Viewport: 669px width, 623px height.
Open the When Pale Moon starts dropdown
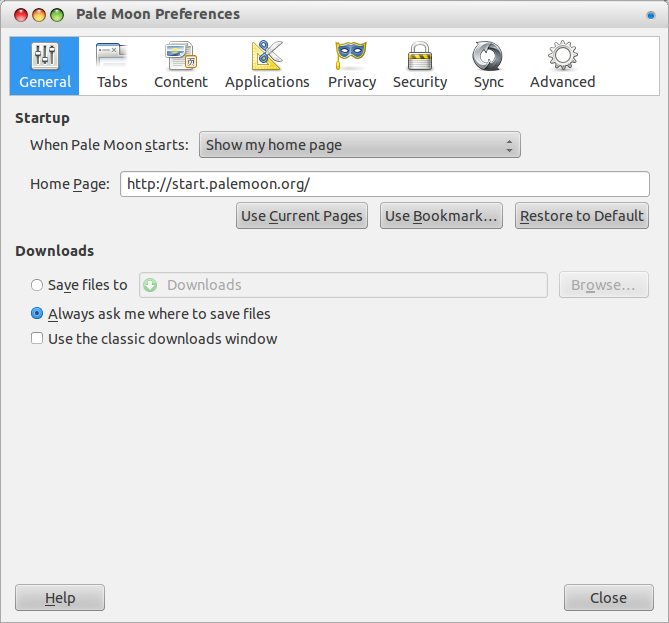pos(360,145)
